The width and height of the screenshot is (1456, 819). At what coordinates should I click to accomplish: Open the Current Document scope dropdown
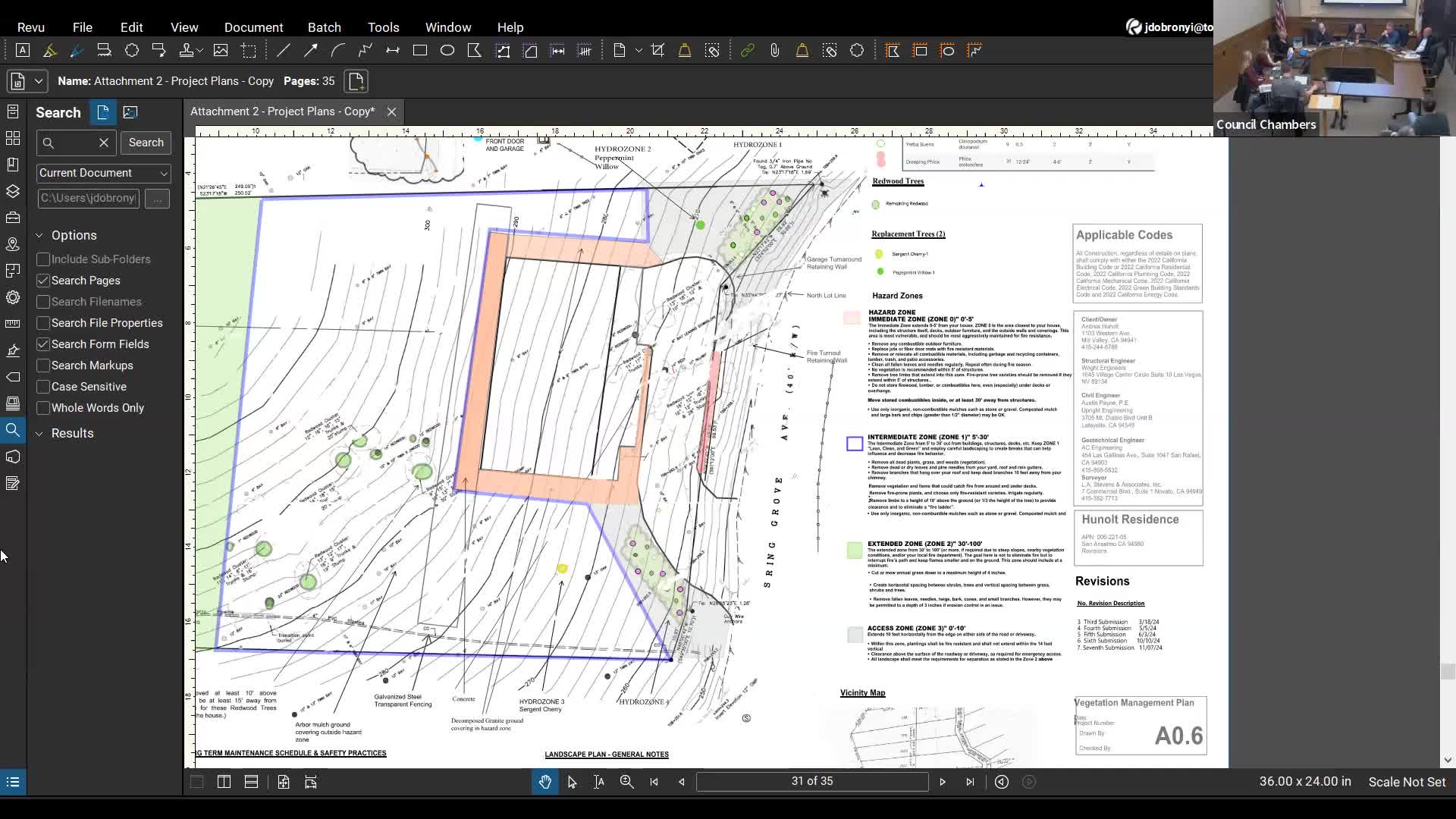pos(103,173)
